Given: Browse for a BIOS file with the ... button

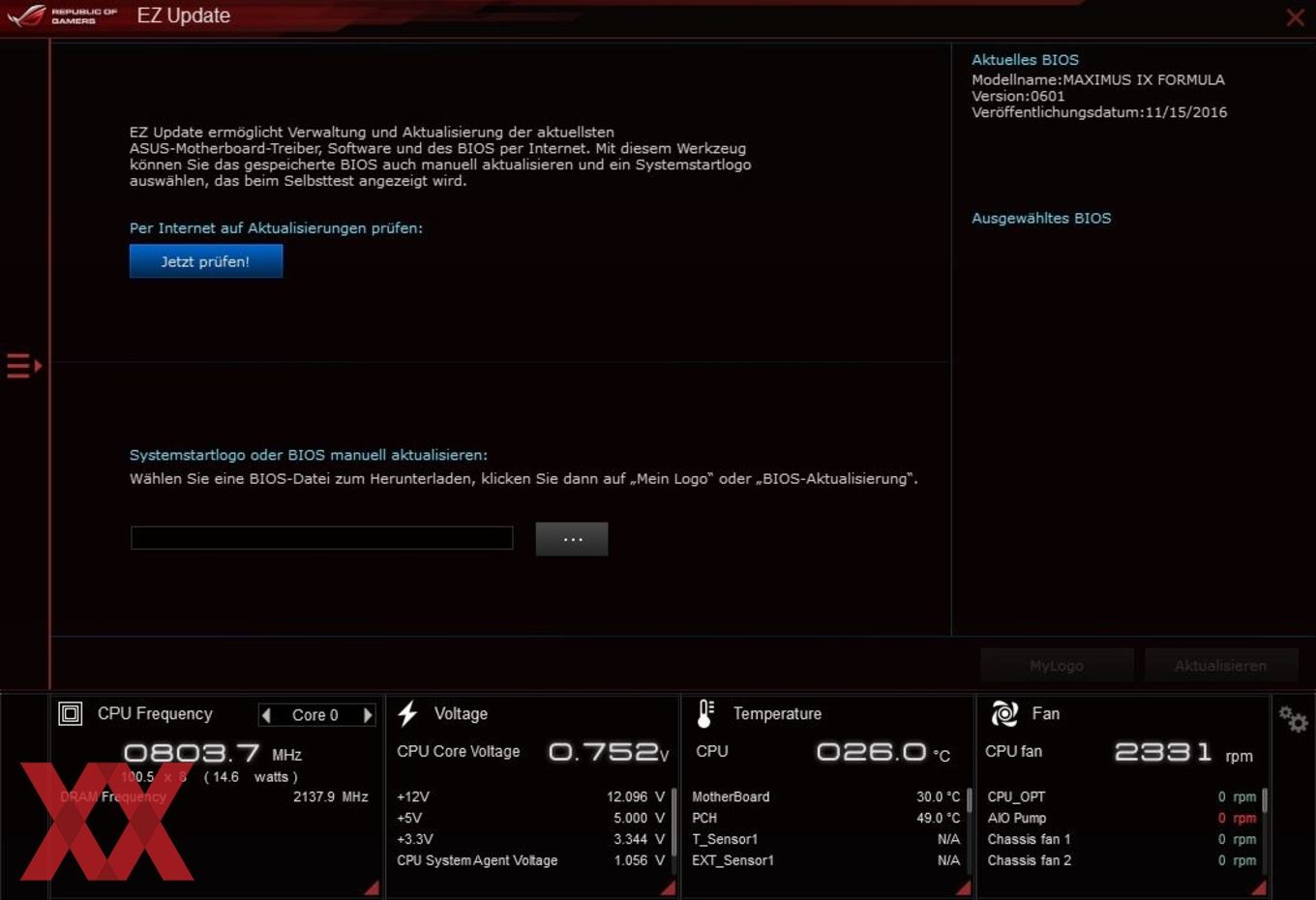Looking at the screenshot, I should pyautogui.click(x=572, y=539).
